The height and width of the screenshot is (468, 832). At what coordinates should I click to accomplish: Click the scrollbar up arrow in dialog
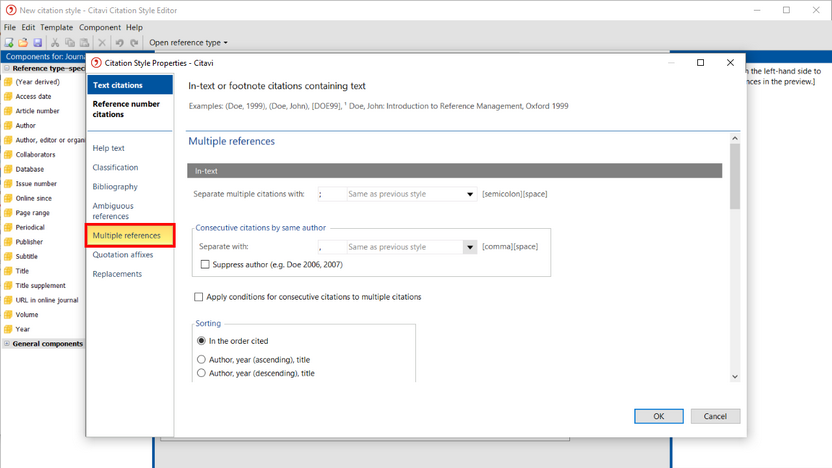735,138
